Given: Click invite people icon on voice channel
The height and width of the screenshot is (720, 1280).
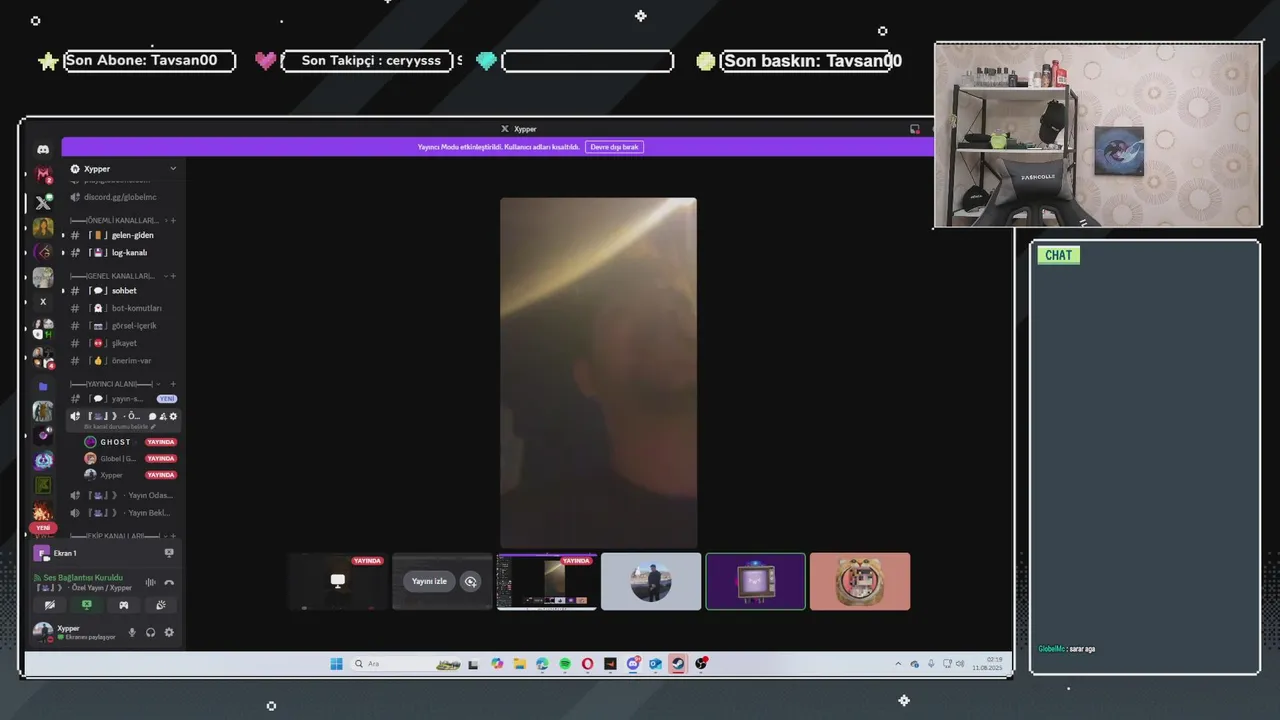Looking at the screenshot, I should click(x=163, y=416).
